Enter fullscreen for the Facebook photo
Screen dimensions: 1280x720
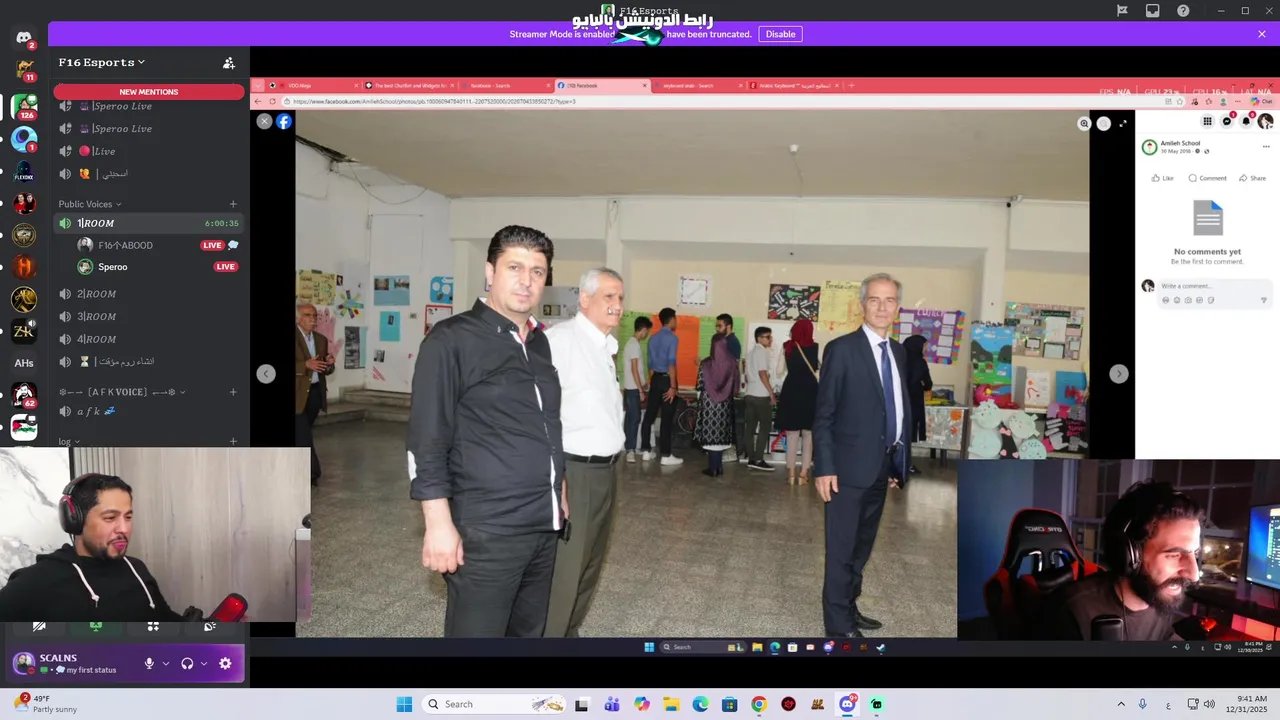(x=1123, y=124)
